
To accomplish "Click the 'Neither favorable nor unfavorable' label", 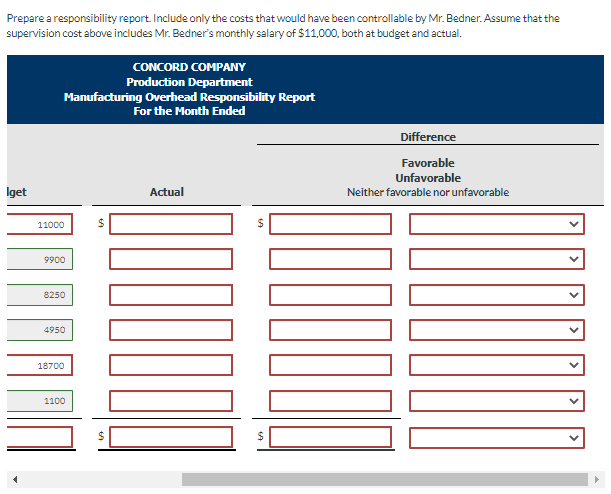I will tap(428, 192).
